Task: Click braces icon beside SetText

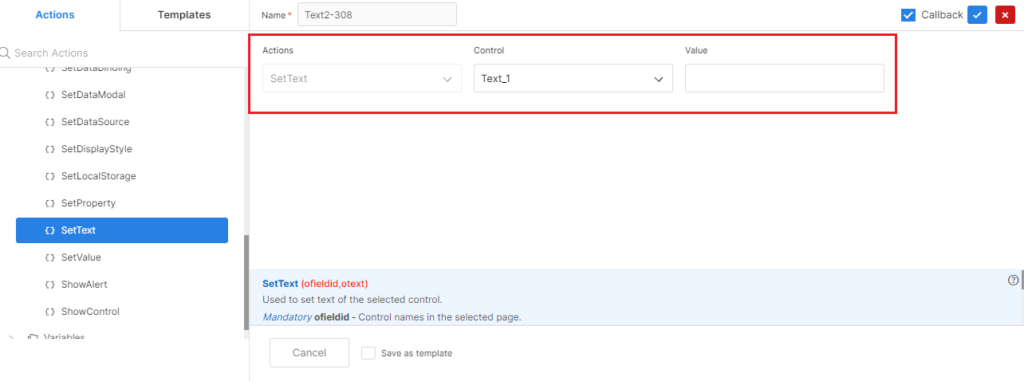Action: click(x=50, y=231)
